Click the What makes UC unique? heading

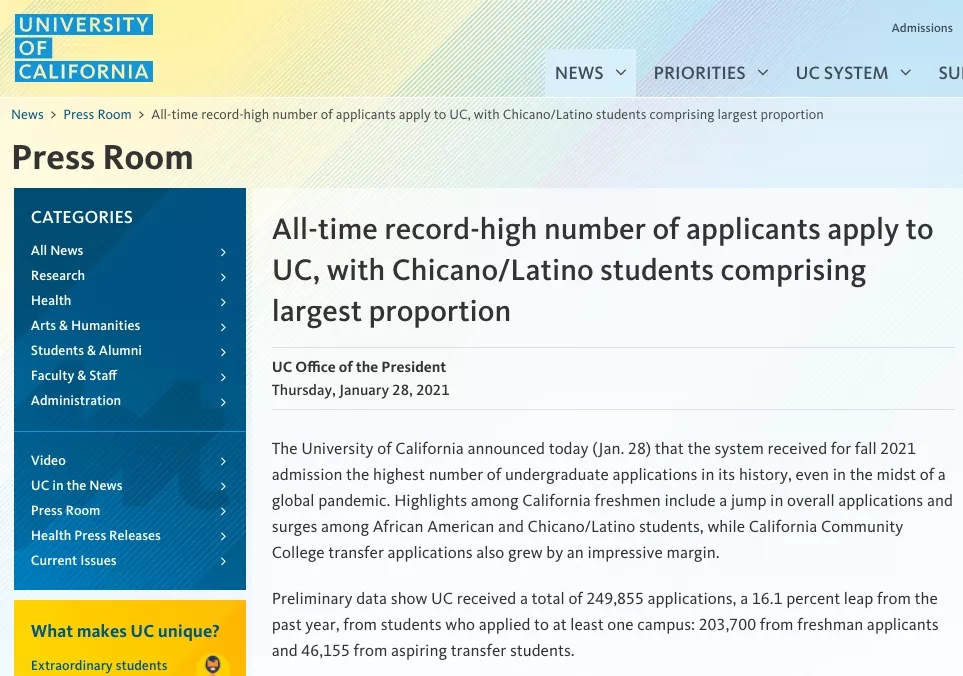[125, 631]
